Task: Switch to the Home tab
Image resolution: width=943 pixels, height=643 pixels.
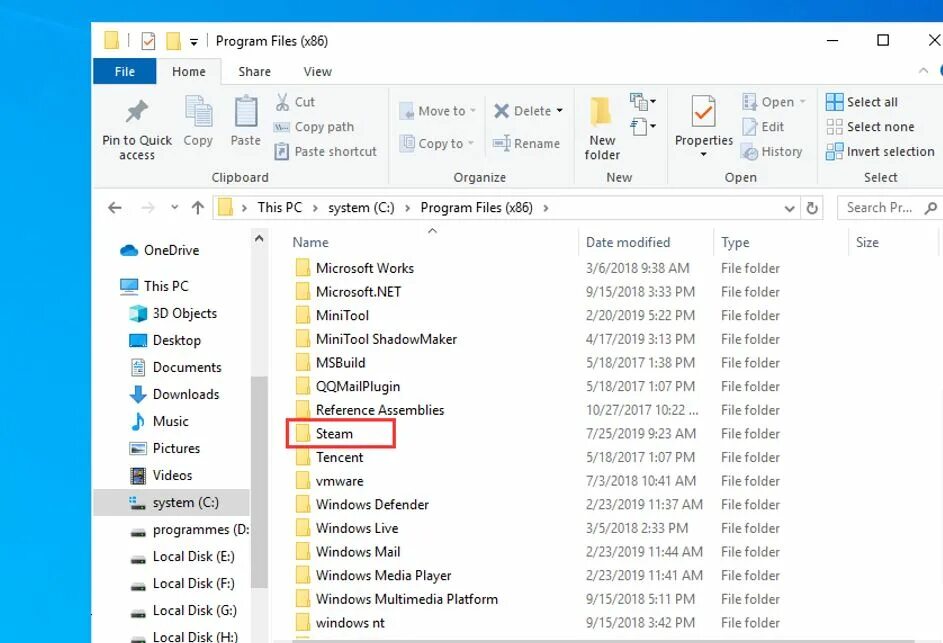Action: pyautogui.click(x=189, y=72)
